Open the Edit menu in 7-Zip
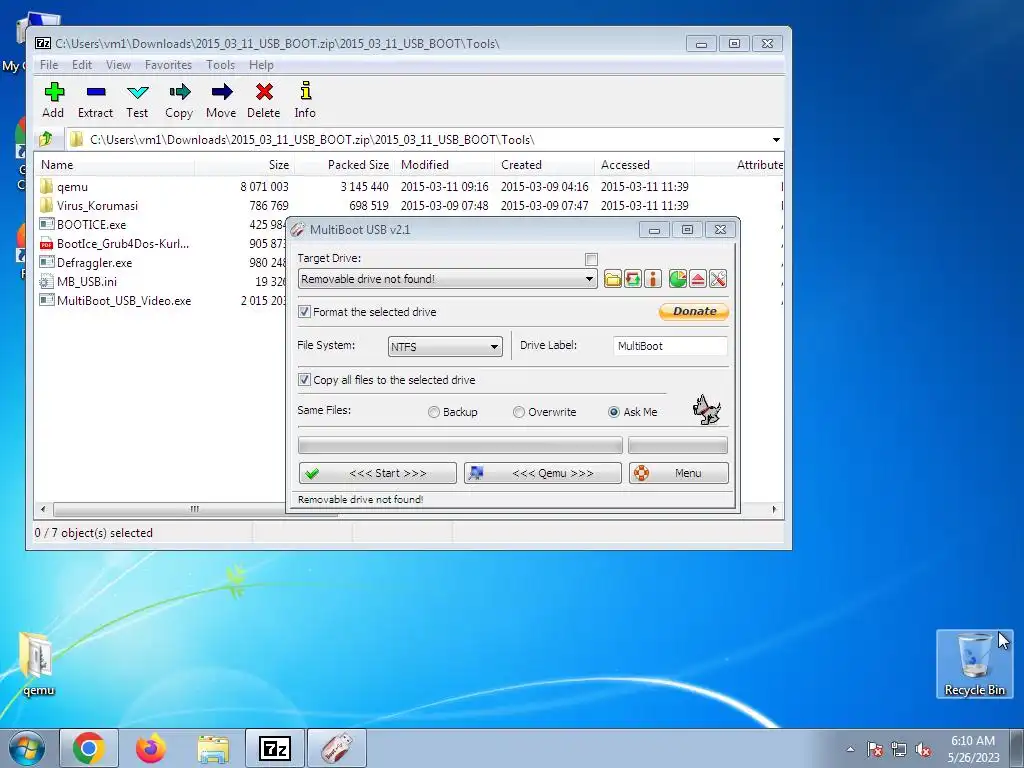The width and height of the screenshot is (1024, 768). (82, 65)
